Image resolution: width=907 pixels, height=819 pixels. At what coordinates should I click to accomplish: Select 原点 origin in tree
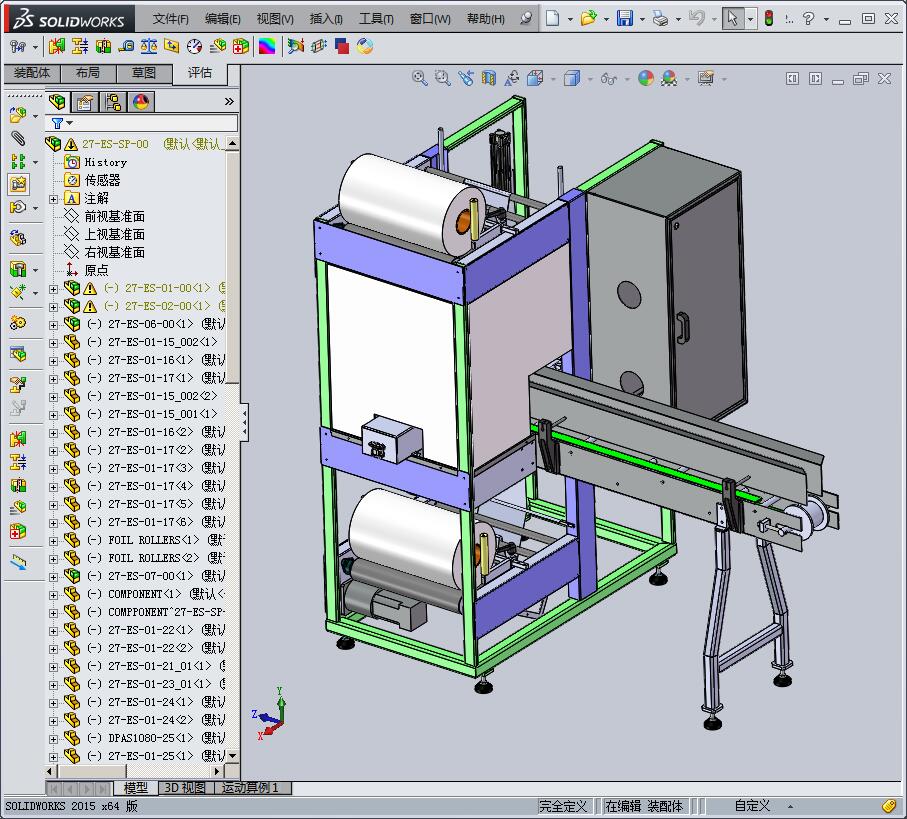96,270
